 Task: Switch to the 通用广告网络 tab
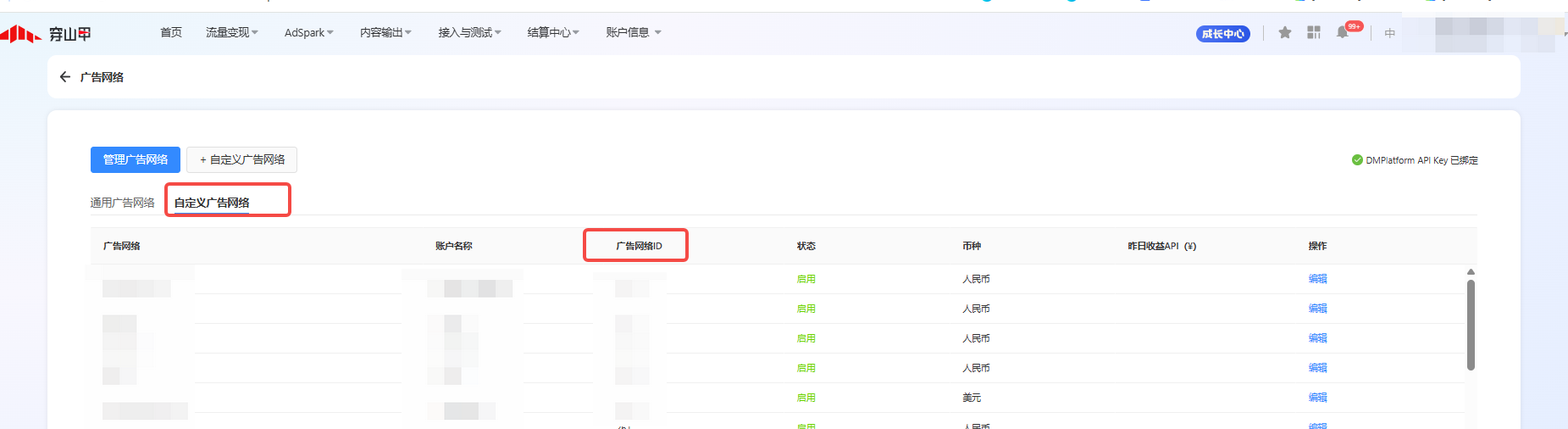tap(123, 203)
